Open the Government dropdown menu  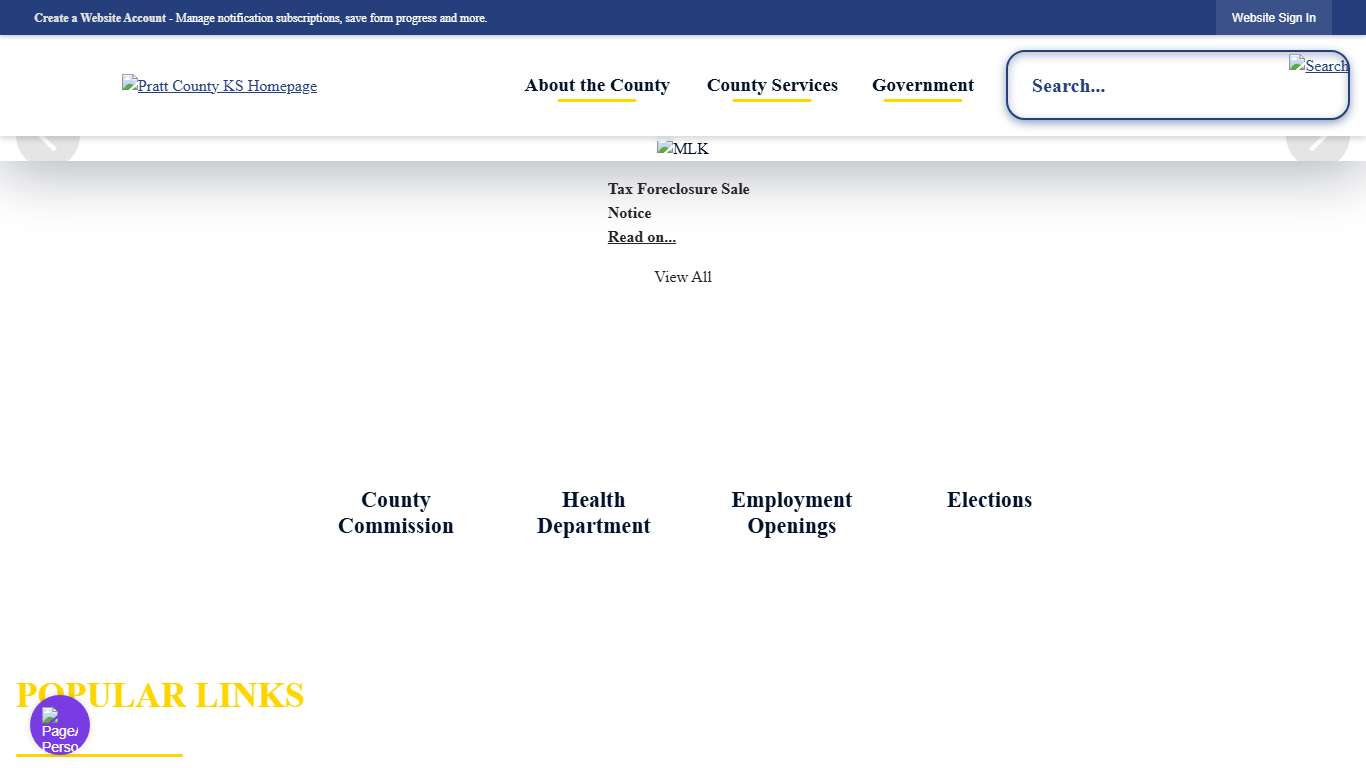pyautogui.click(x=922, y=86)
